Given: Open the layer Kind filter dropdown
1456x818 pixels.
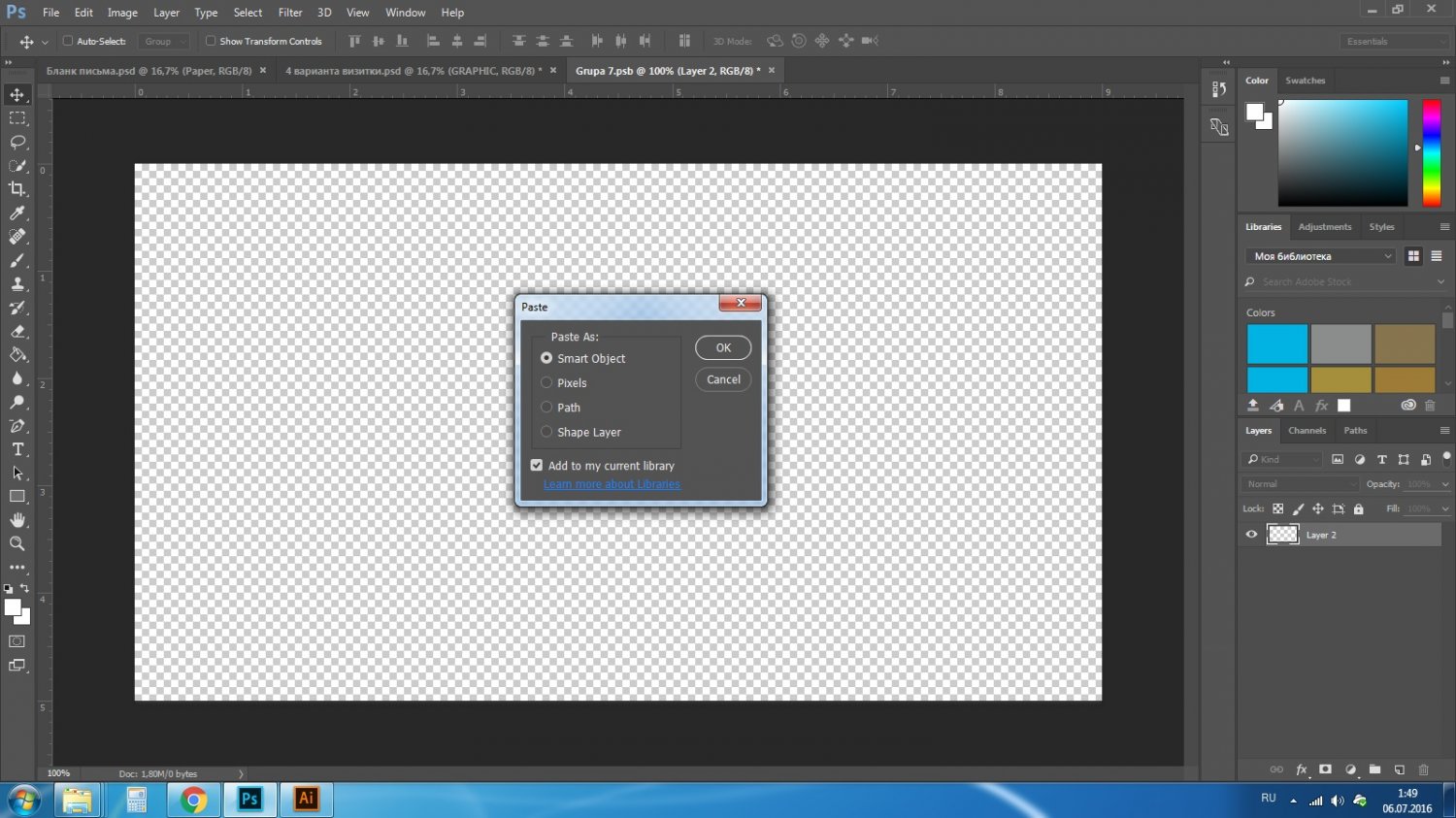Looking at the screenshot, I should [1282, 459].
